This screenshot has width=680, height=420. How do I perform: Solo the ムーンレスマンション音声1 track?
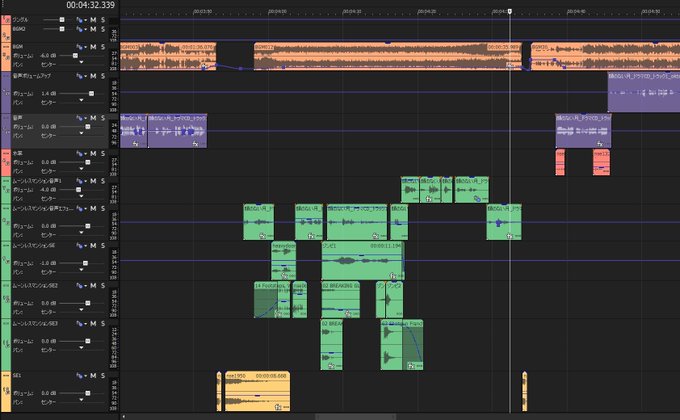(103, 181)
